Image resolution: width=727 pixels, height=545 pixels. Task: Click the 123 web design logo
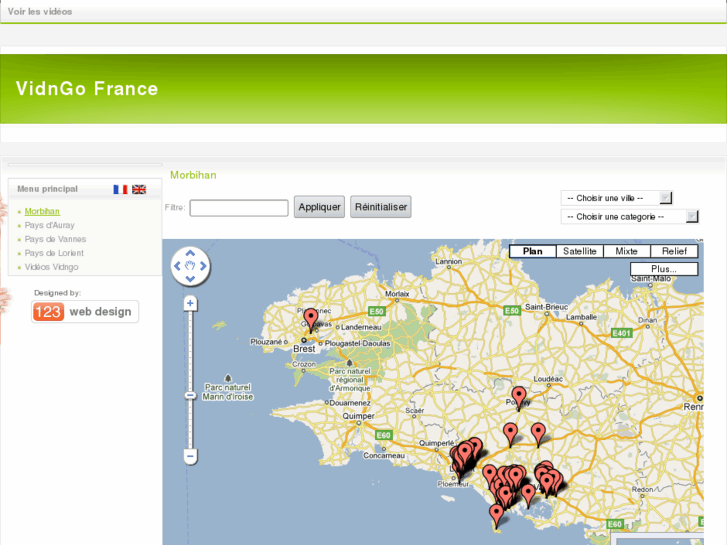pos(85,312)
